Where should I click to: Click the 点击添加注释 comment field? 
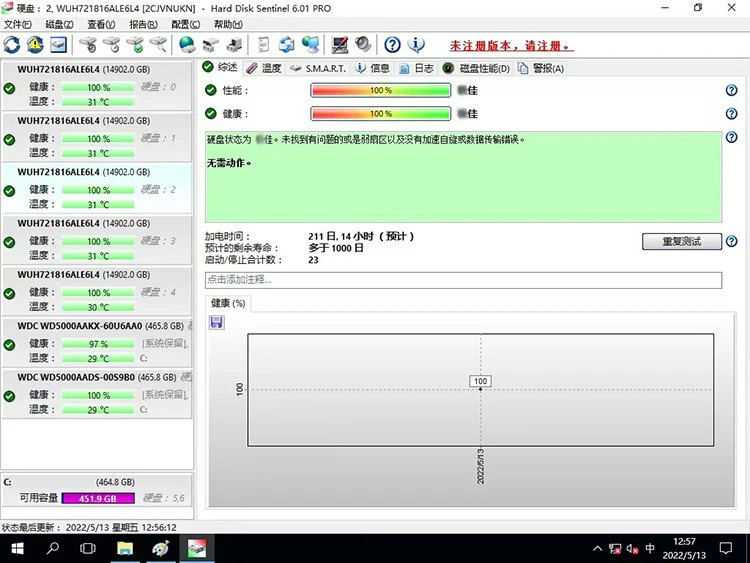463,281
